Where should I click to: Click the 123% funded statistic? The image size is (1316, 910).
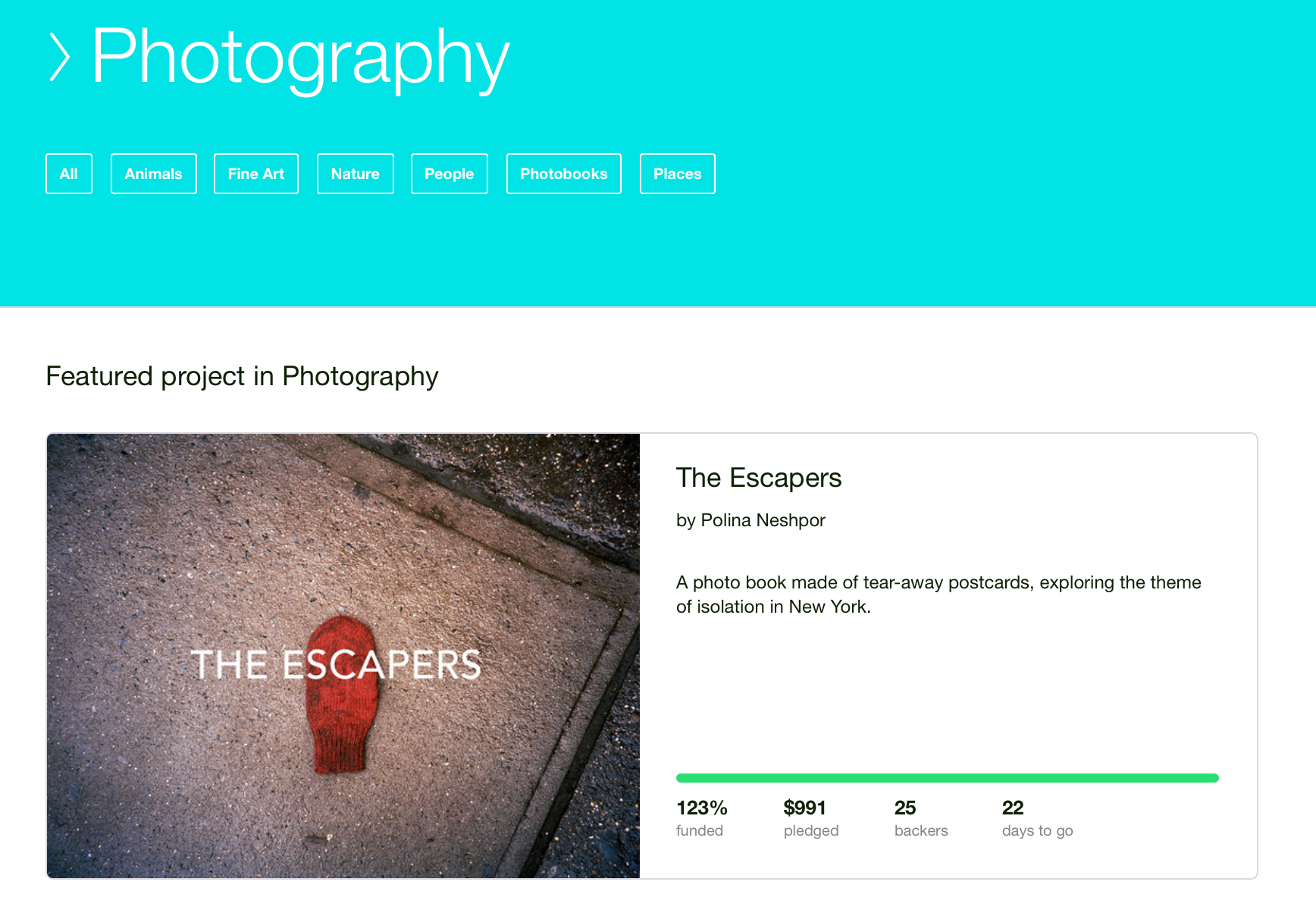tap(702, 818)
